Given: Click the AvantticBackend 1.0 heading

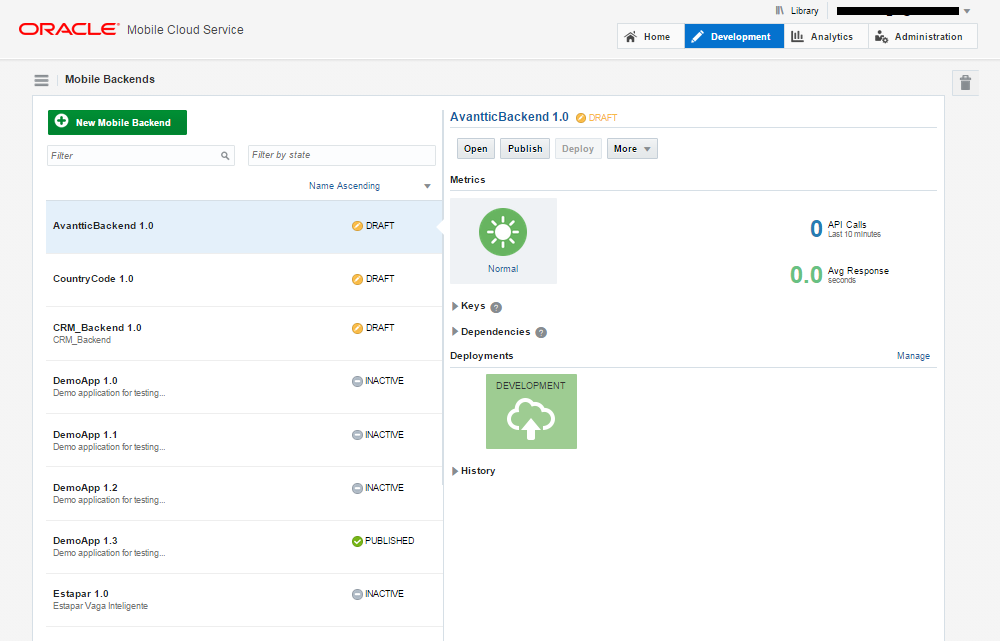Looking at the screenshot, I should pos(509,117).
